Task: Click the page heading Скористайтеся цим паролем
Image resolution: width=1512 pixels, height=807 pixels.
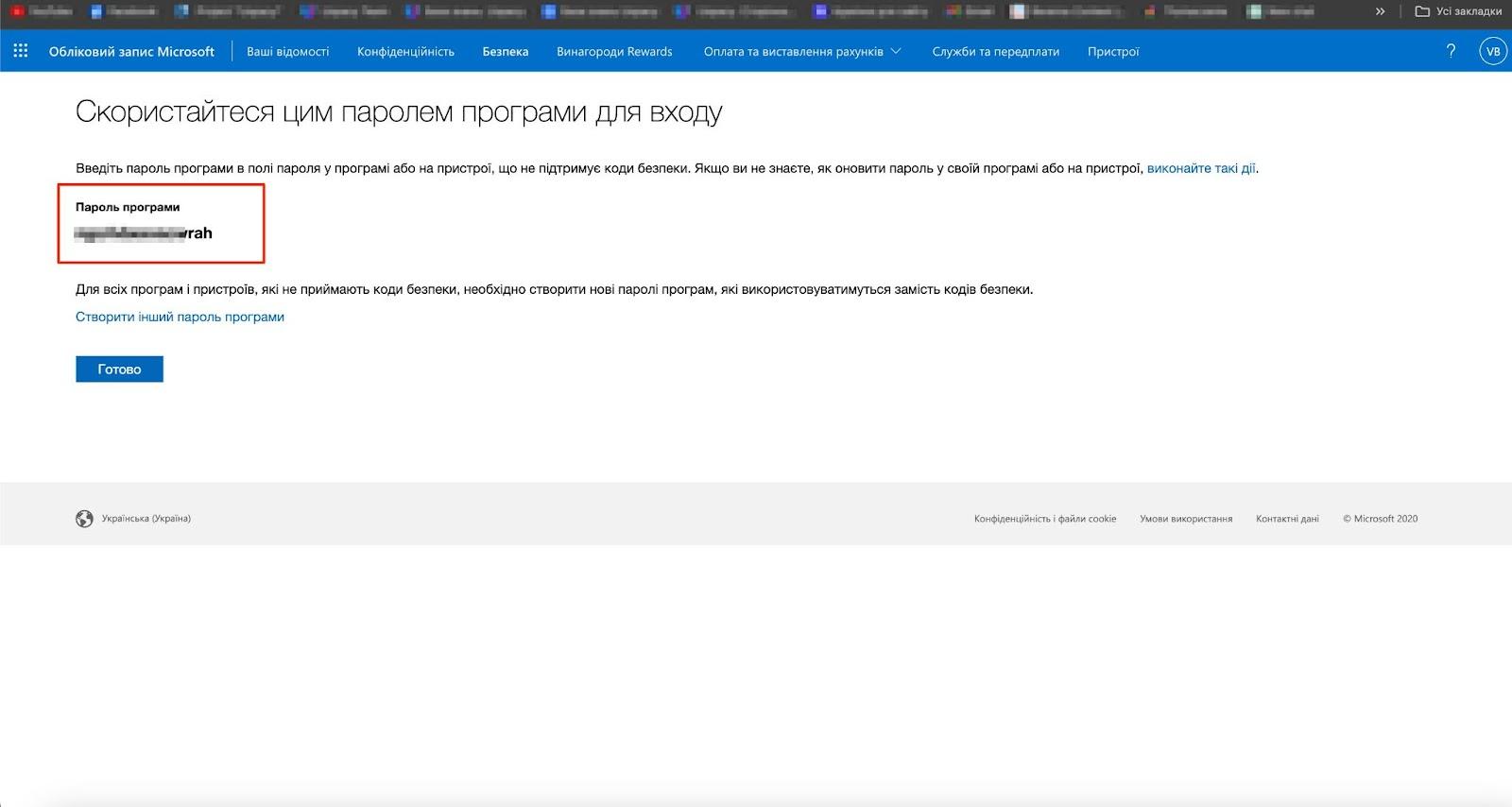Action: (399, 112)
